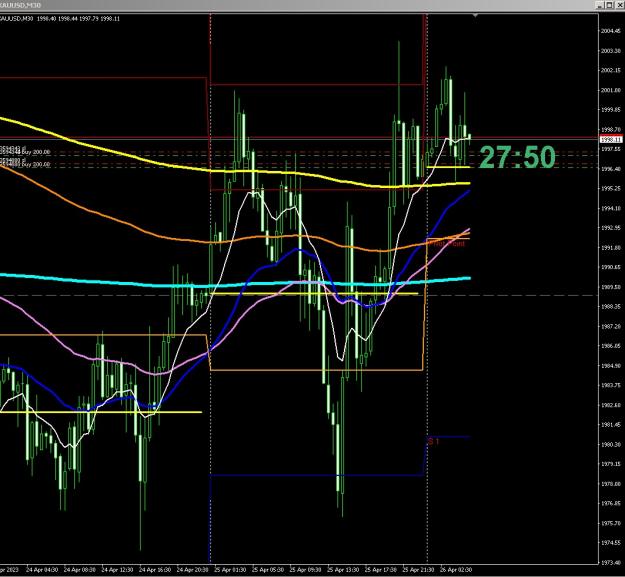
Task: Click the 24 Apr 20:30 time label
Action: point(193,570)
